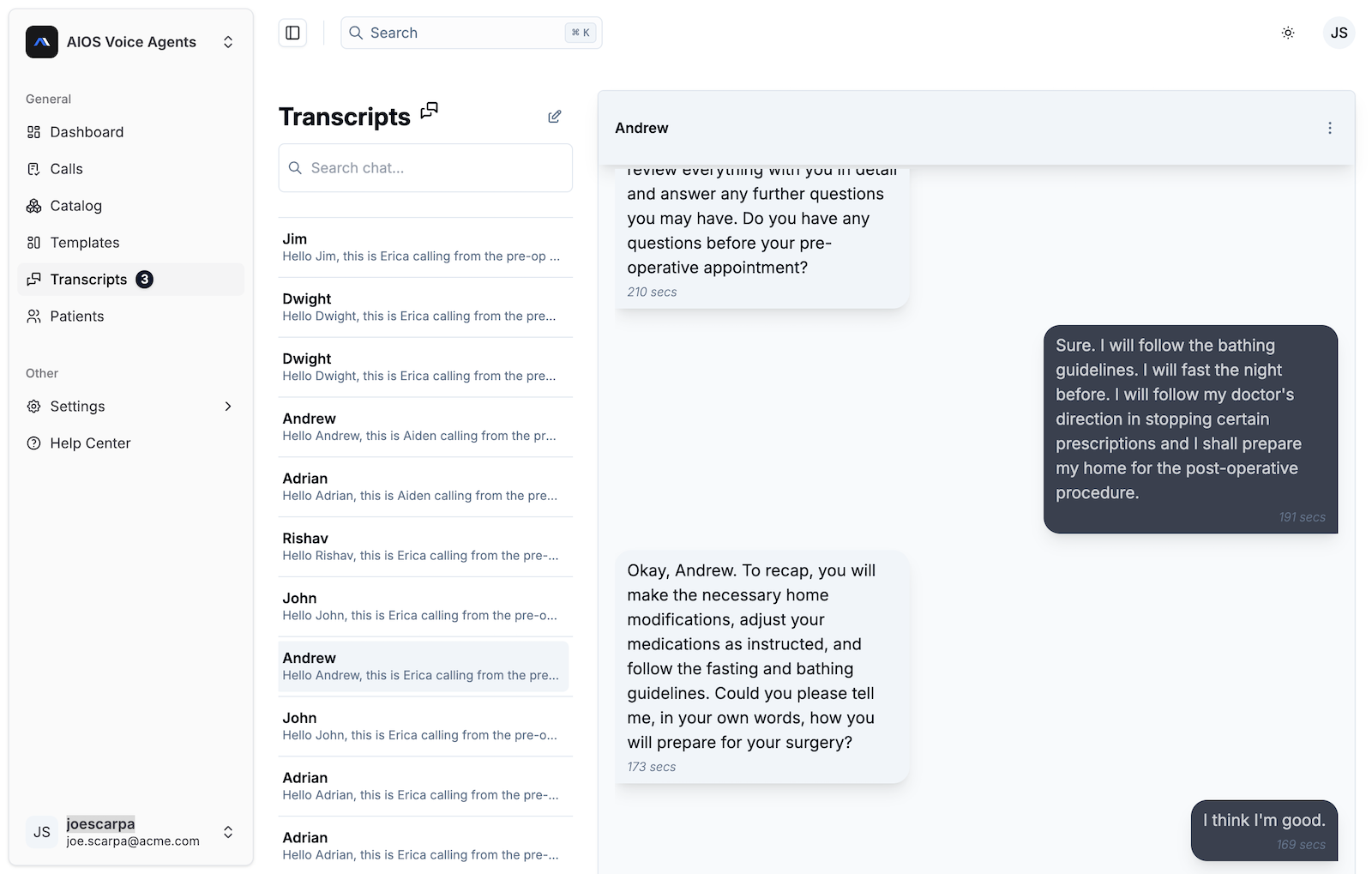Go to the Templates page

(x=84, y=243)
